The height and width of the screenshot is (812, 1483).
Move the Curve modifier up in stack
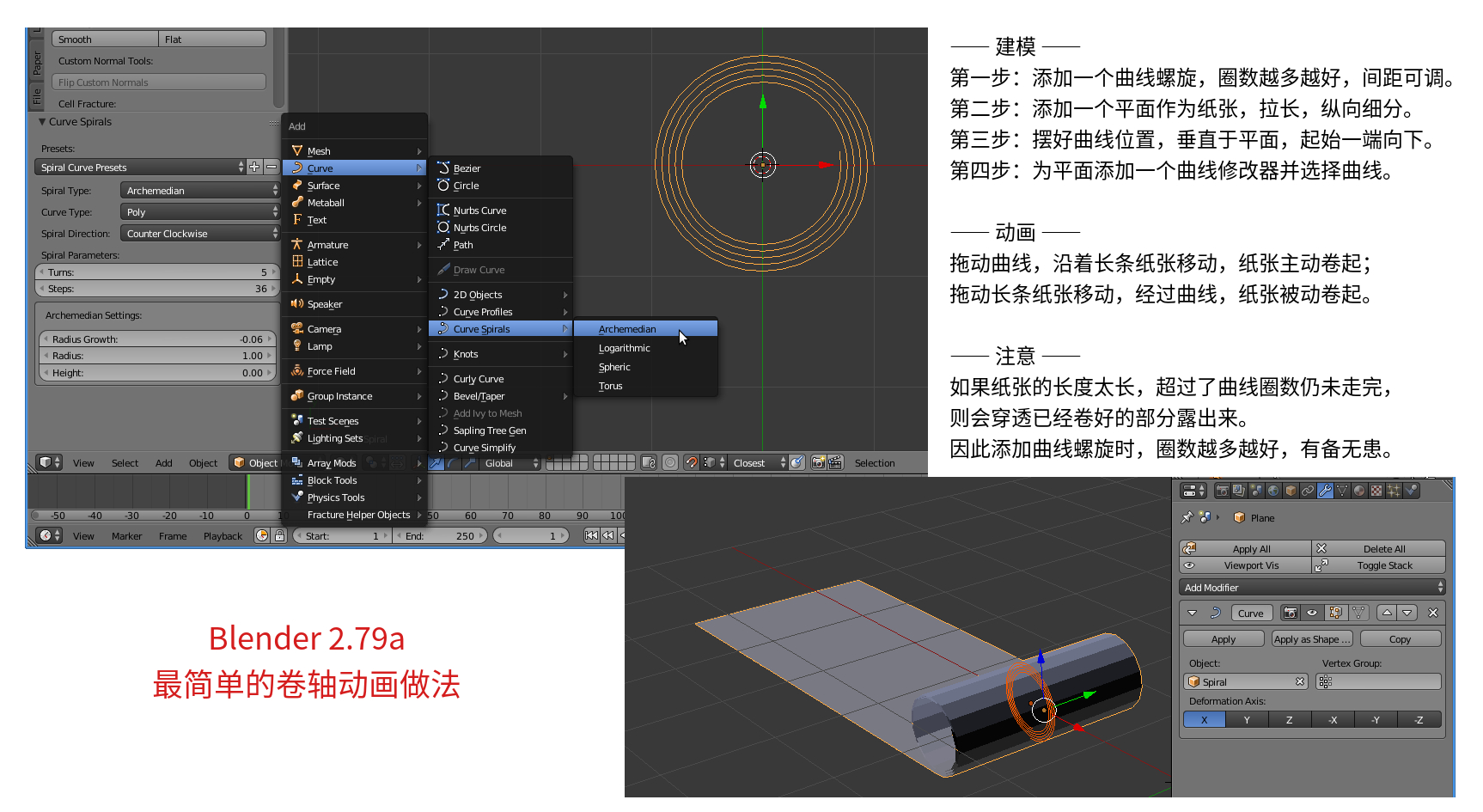1387,613
